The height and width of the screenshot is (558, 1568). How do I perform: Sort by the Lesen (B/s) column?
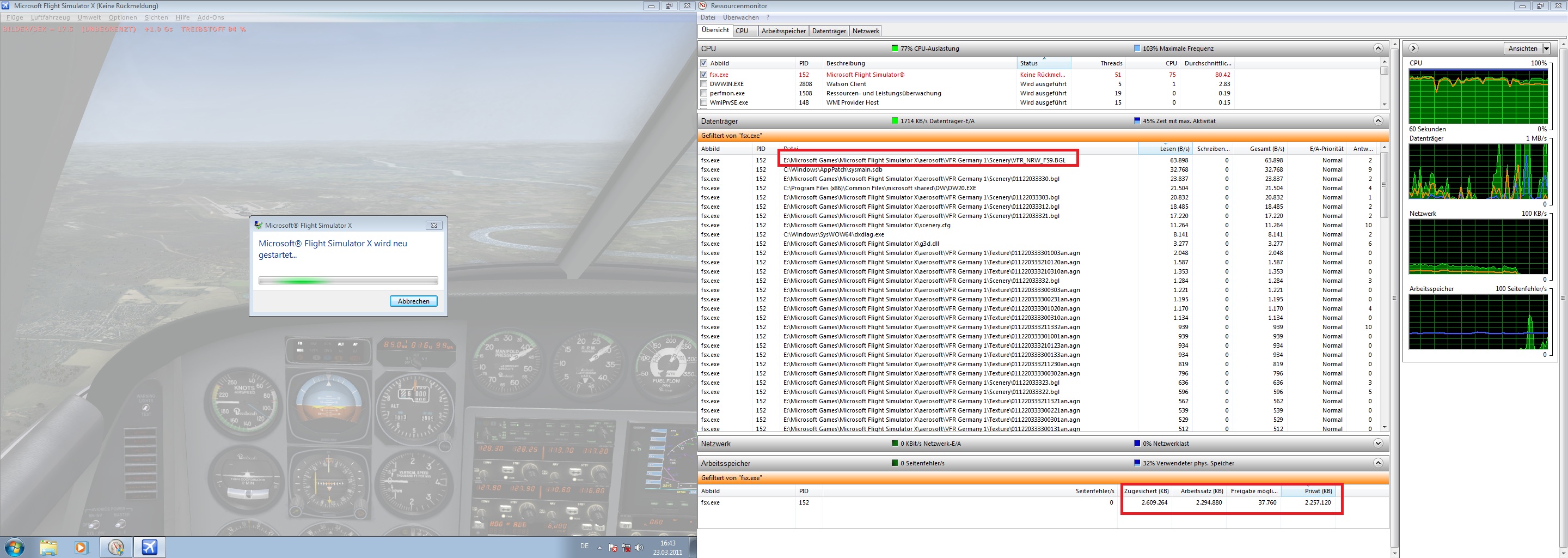[x=1165, y=149]
